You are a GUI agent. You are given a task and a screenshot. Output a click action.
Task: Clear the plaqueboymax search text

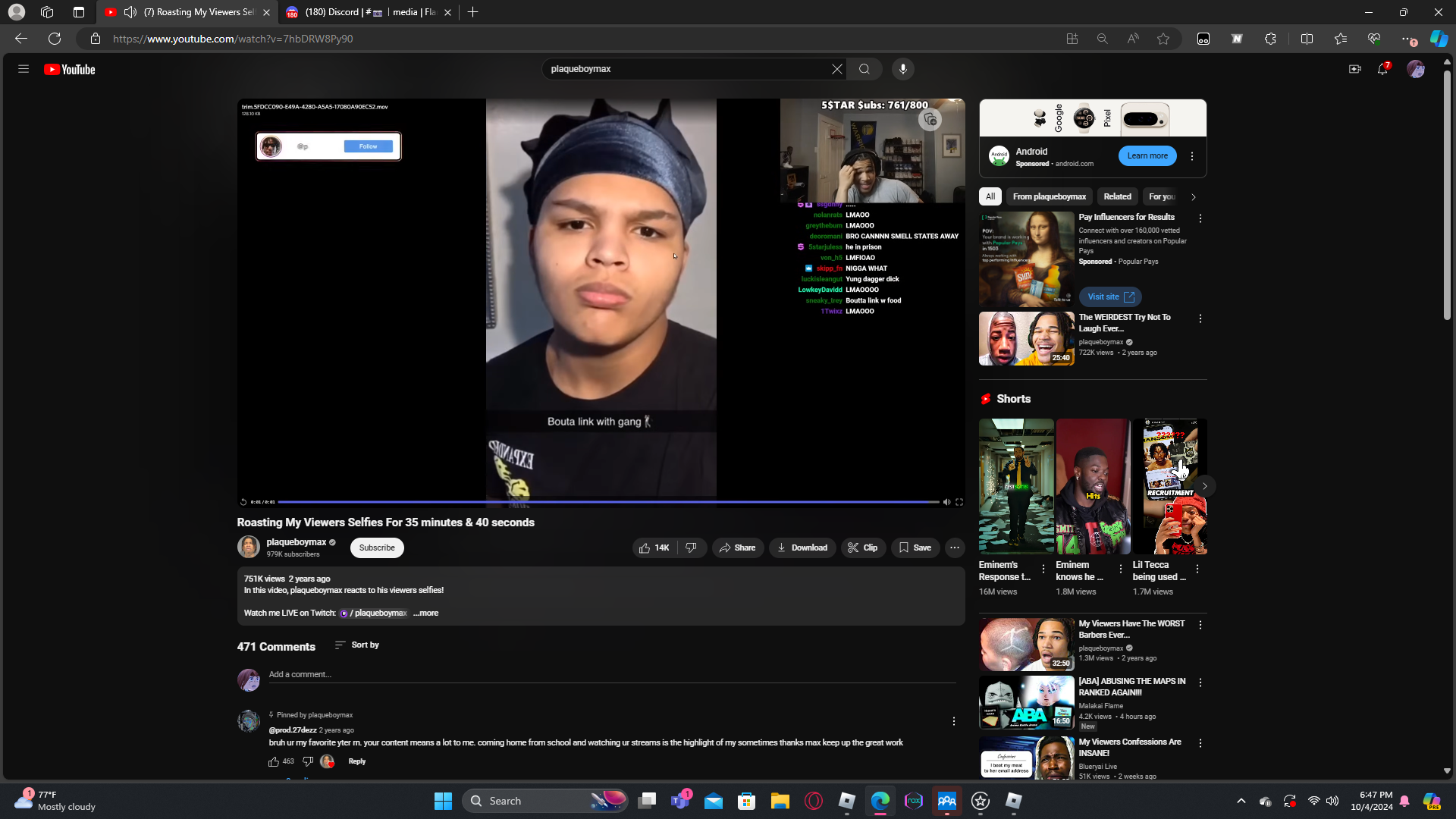(x=836, y=69)
